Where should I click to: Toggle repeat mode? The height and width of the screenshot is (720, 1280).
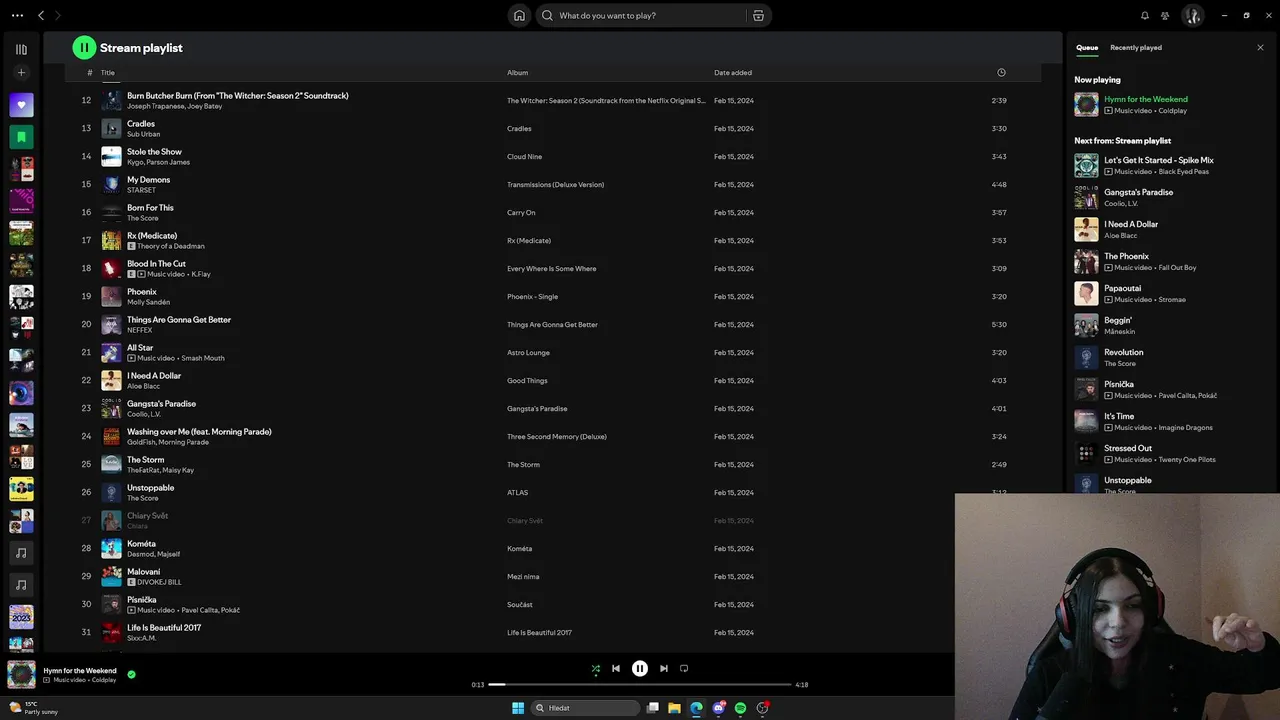pos(684,669)
